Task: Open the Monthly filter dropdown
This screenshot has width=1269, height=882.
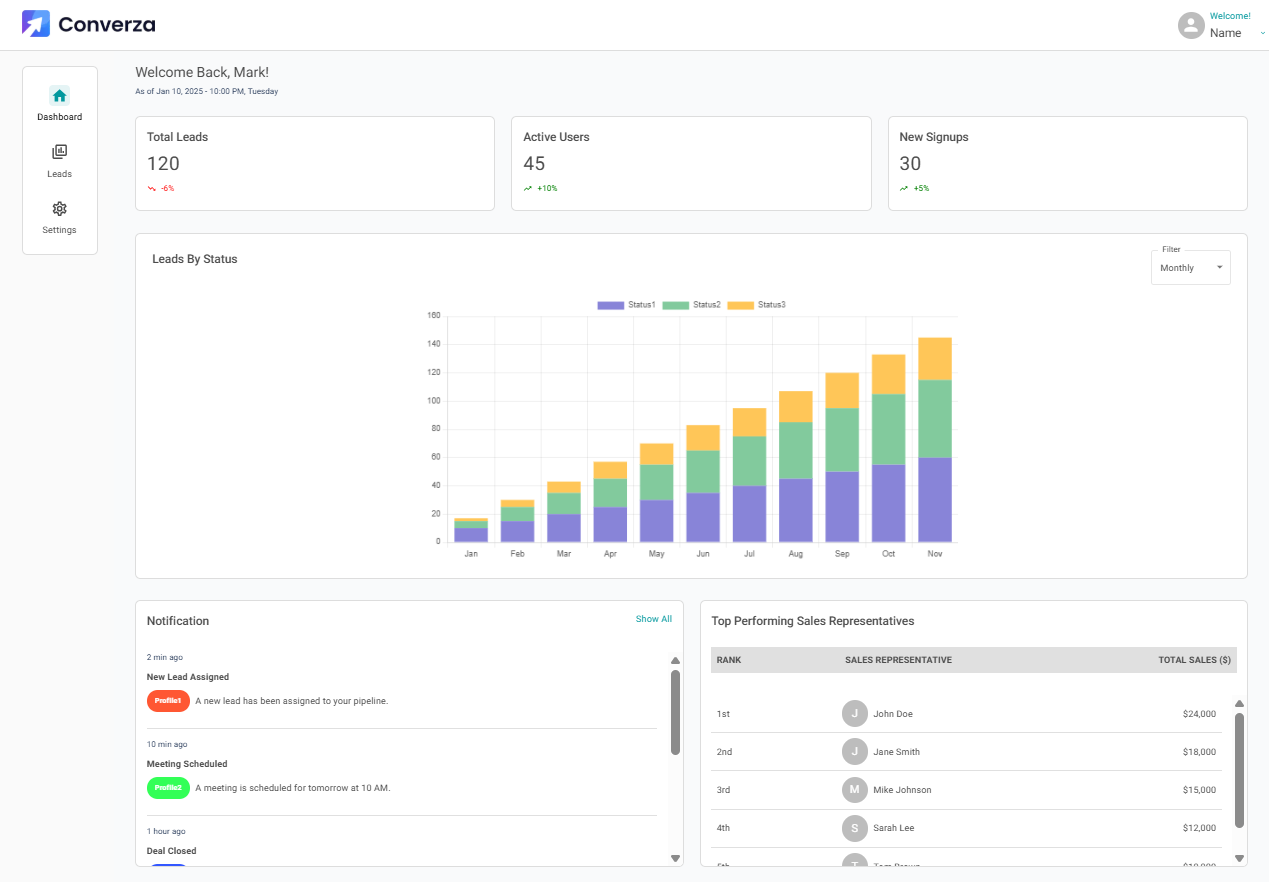Action: pyautogui.click(x=1191, y=268)
